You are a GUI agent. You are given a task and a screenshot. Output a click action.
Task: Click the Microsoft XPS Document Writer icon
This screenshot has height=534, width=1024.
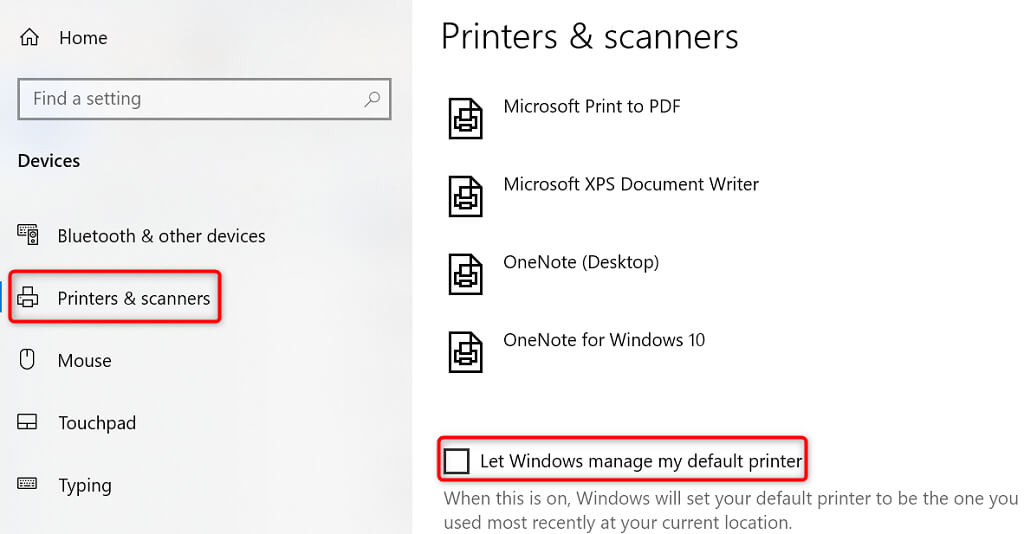465,196
